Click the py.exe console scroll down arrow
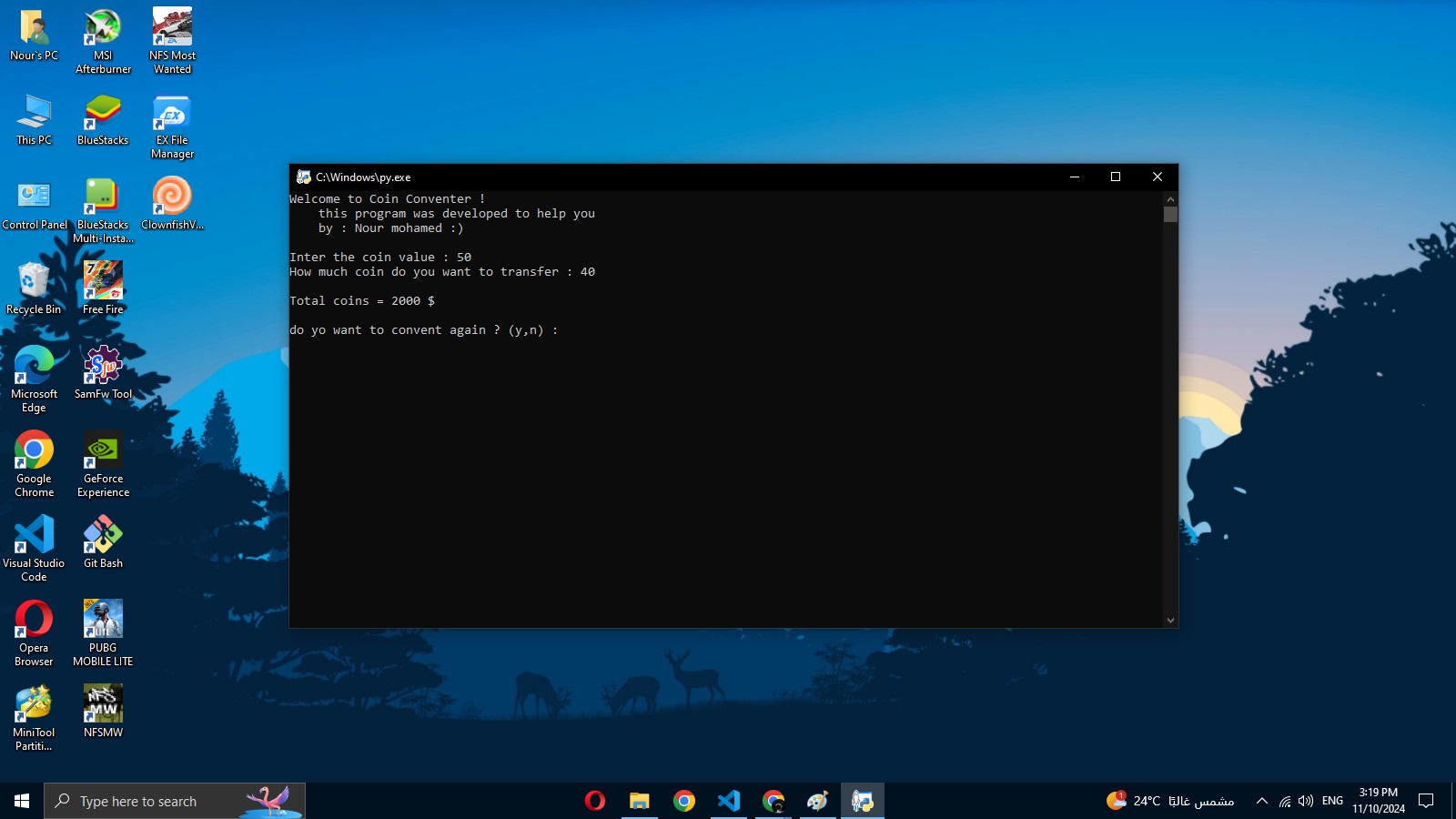1456x819 pixels. click(1170, 621)
